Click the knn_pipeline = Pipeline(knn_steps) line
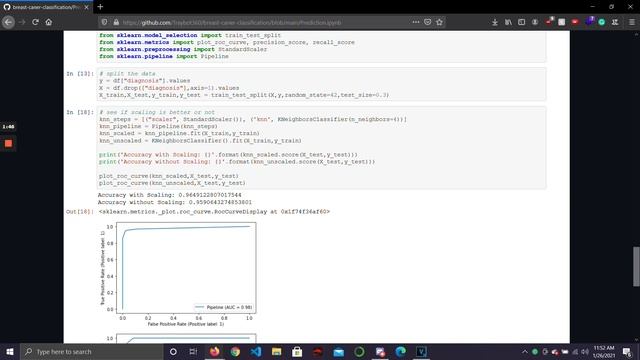This screenshot has width=640, height=360. pyautogui.click(x=158, y=127)
